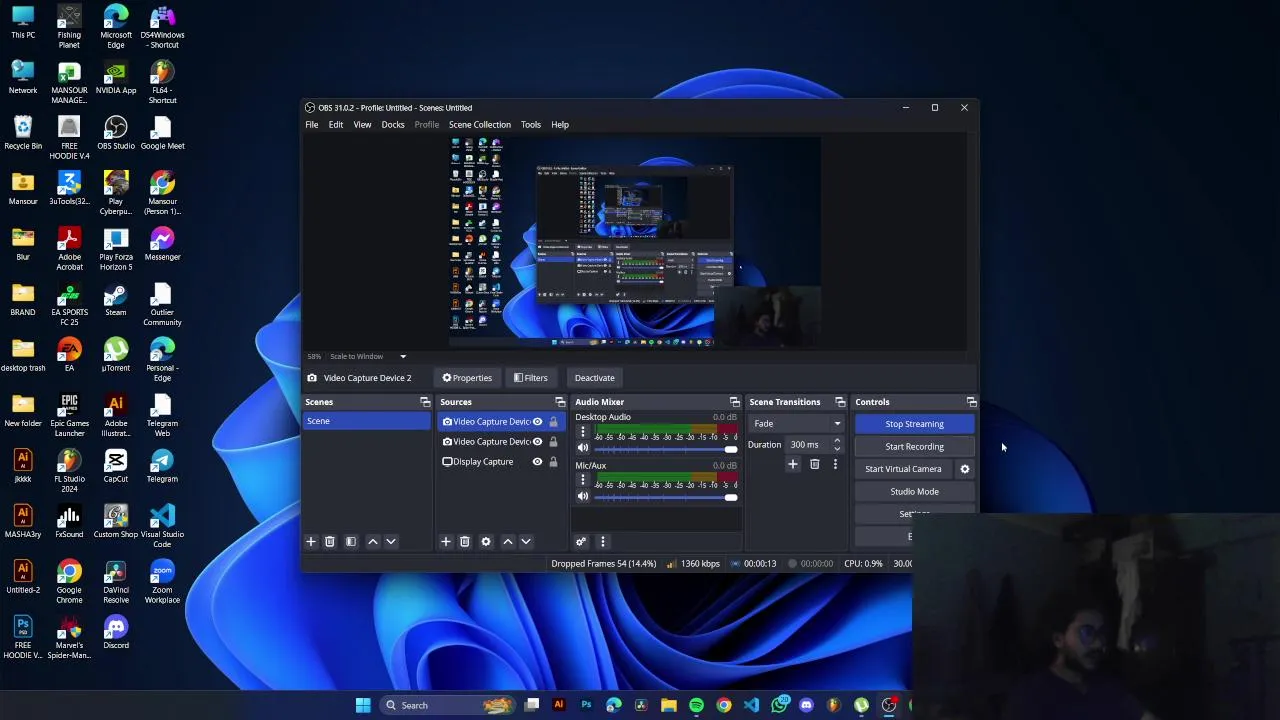The image size is (1280, 720).
Task: Click the Windows Start button
Action: click(363, 705)
